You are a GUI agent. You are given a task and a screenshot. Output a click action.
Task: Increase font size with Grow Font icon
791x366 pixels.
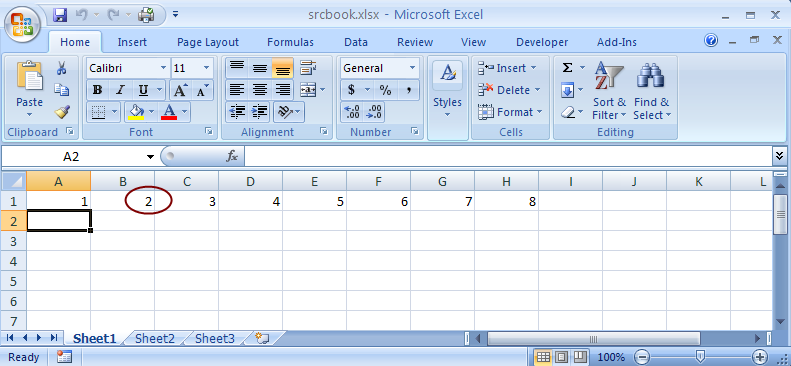(180, 90)
